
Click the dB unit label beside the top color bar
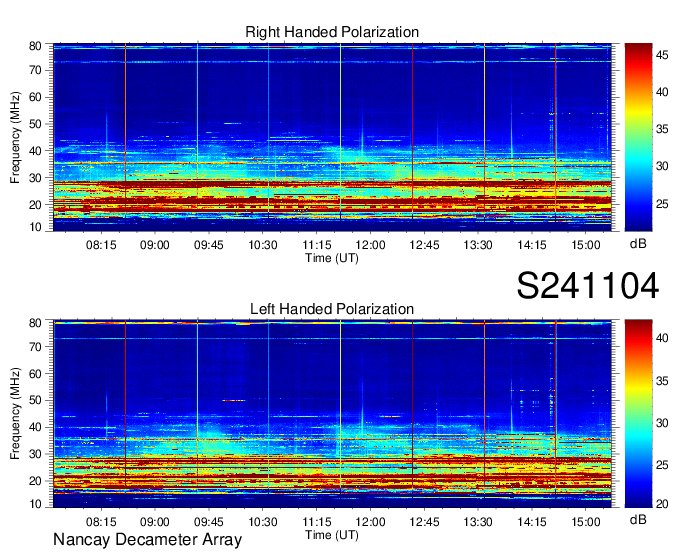638,244
